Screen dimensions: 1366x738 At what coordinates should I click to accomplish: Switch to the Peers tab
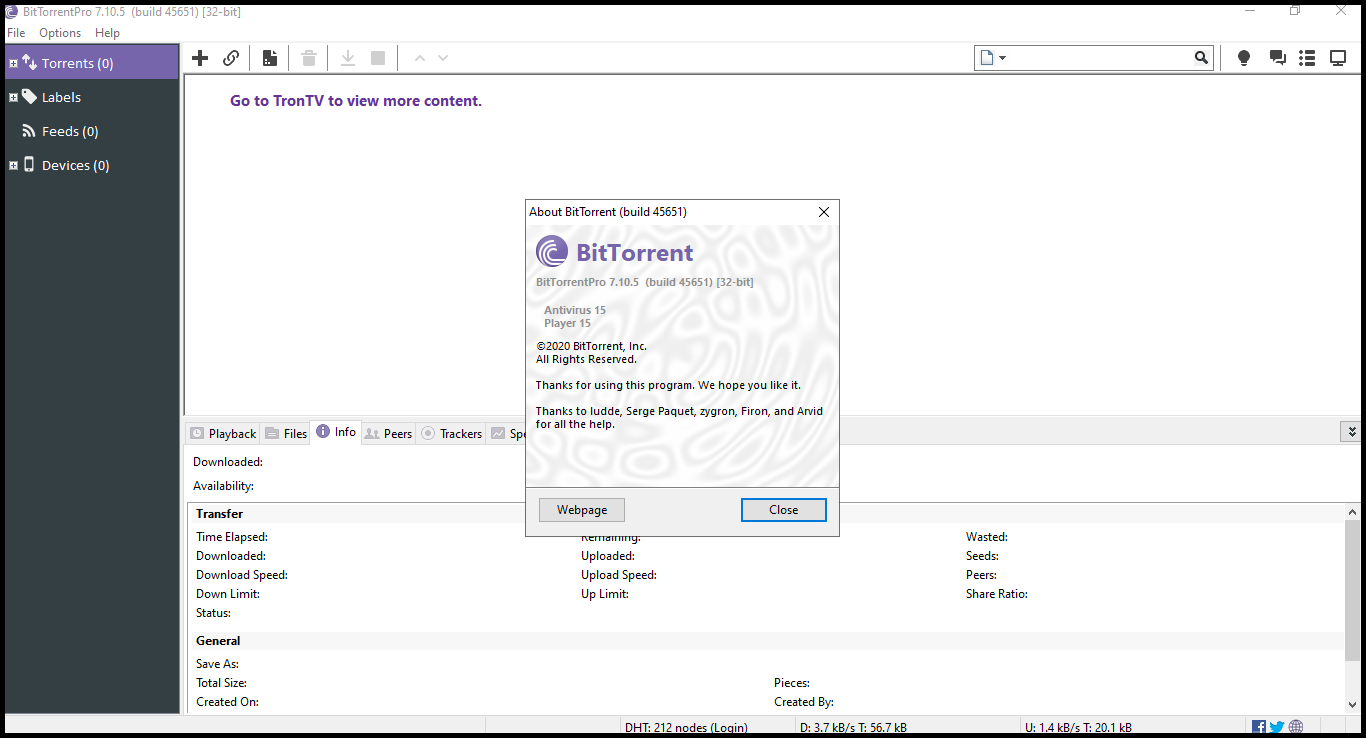pyautogui.click(x=388, y=434)
